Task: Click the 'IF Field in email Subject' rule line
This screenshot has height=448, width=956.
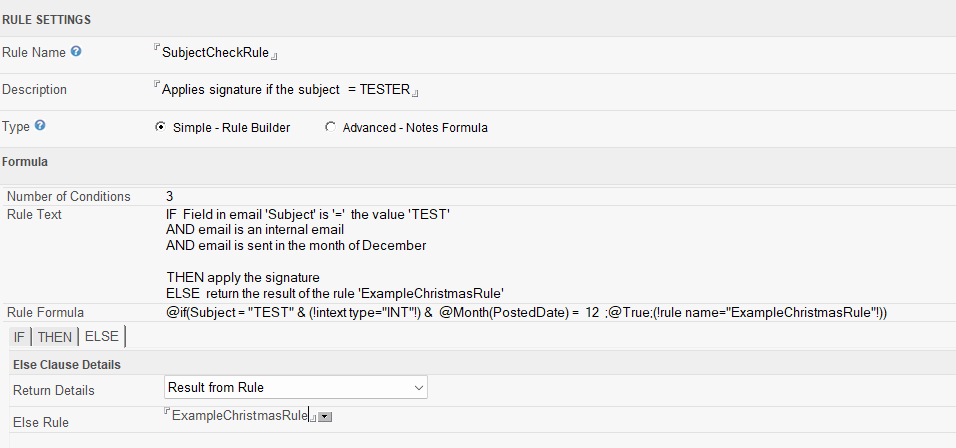Action: click(308, 215)
